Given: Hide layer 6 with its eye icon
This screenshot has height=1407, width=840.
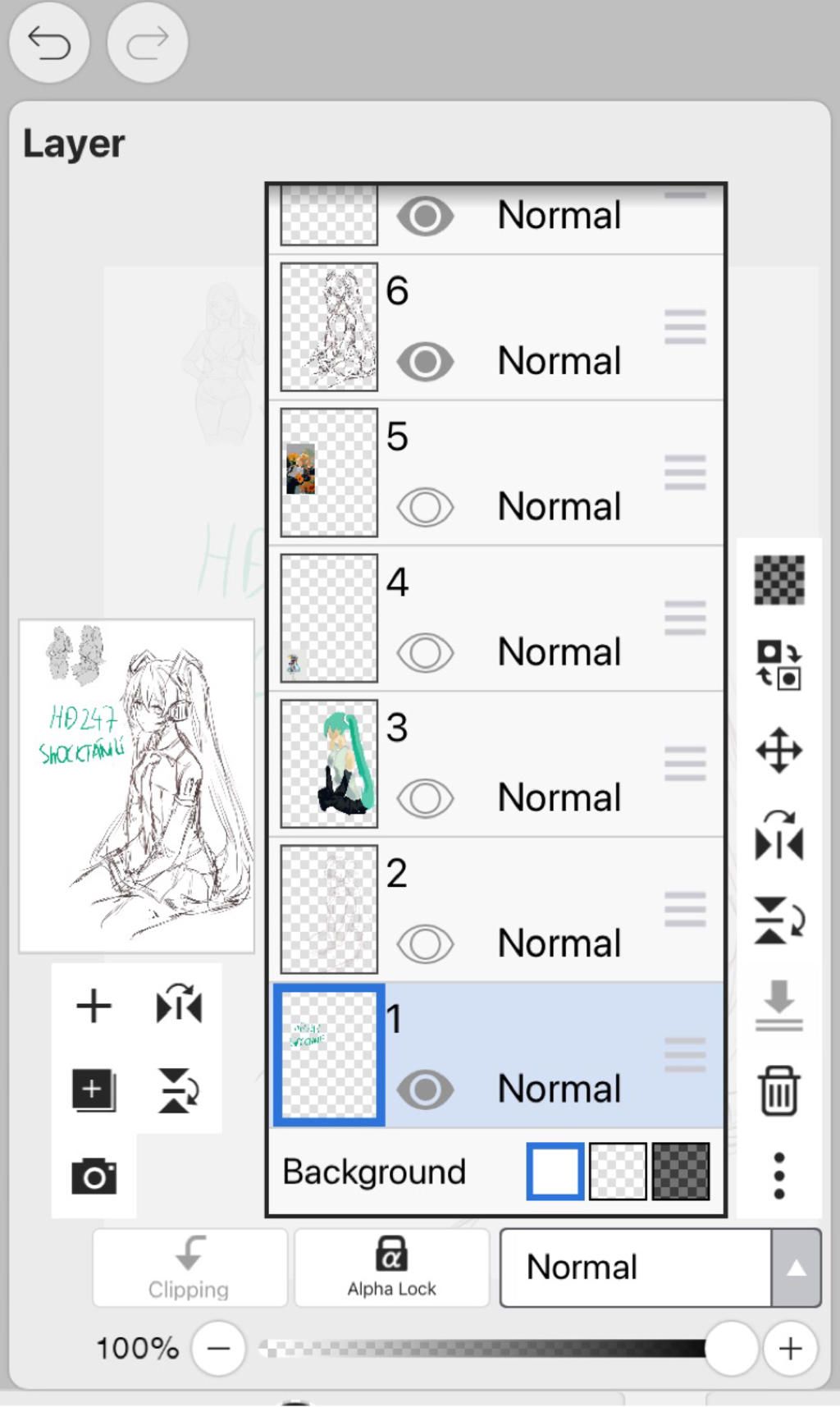Looking at the screenshot, I should (425, 362).
